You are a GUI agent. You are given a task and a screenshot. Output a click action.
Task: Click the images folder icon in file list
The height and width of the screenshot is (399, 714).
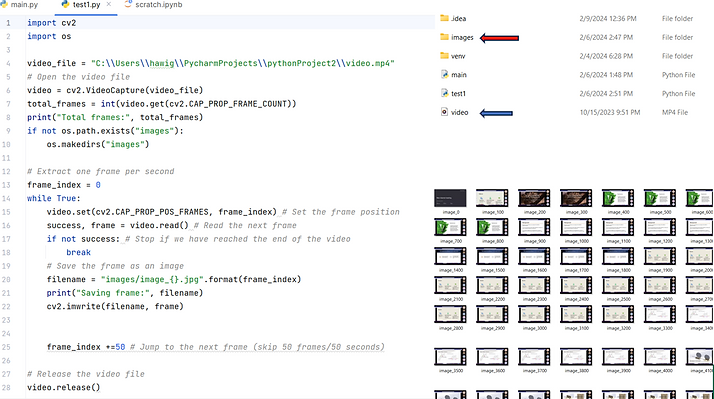click(x=444, y=37)
